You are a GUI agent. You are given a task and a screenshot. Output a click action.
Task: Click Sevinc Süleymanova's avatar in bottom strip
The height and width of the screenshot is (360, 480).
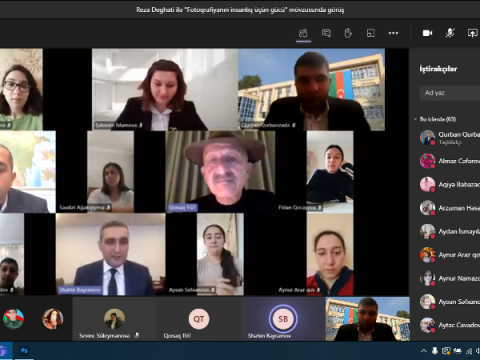114,319
